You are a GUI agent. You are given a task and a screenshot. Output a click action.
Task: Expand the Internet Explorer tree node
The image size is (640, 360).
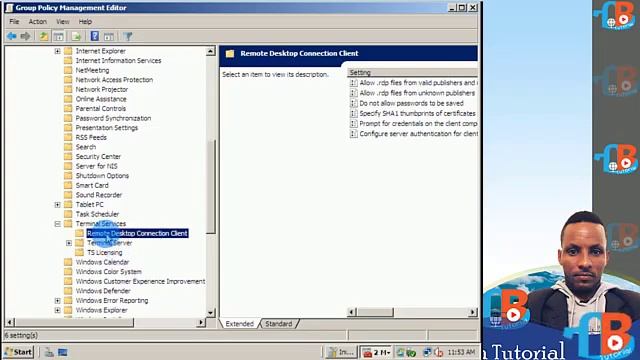[58, 51]
